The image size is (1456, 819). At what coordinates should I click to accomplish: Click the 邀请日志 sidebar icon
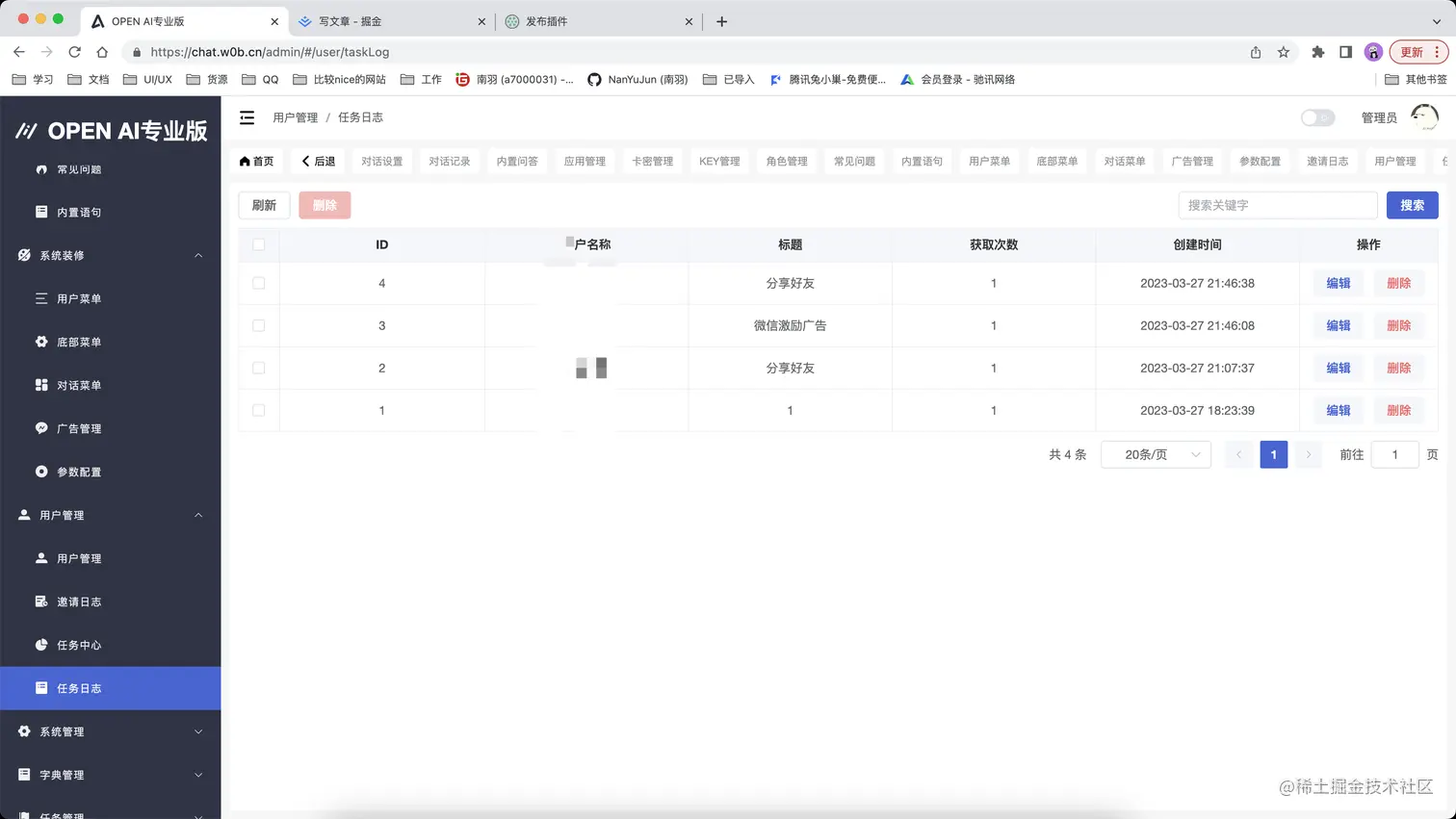coord(41,601)
